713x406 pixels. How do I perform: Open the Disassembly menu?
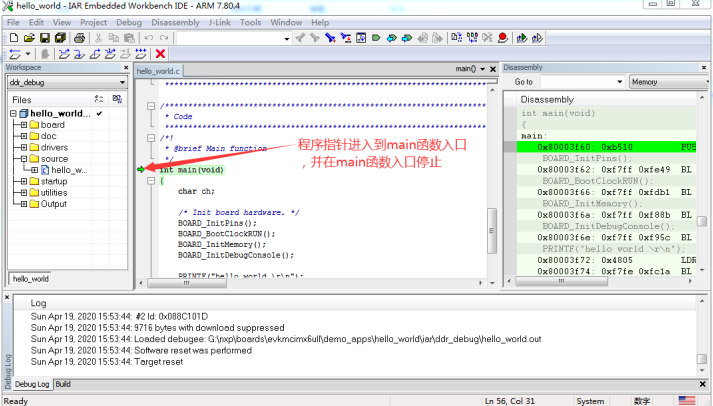click(x=175, y=22)
